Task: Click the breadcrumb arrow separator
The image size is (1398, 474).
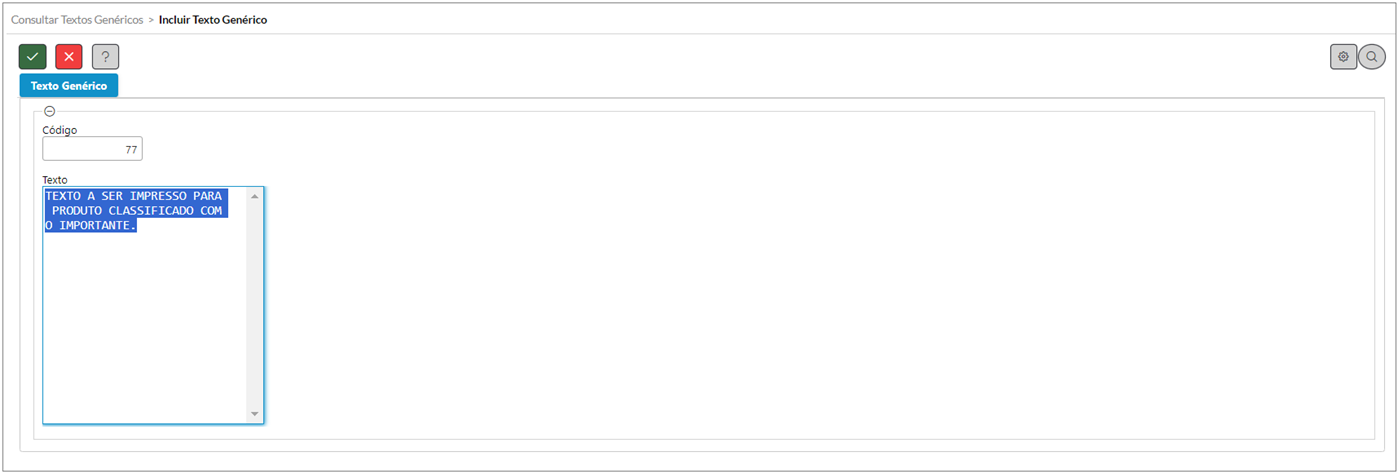Action: [x=151, y=20]
